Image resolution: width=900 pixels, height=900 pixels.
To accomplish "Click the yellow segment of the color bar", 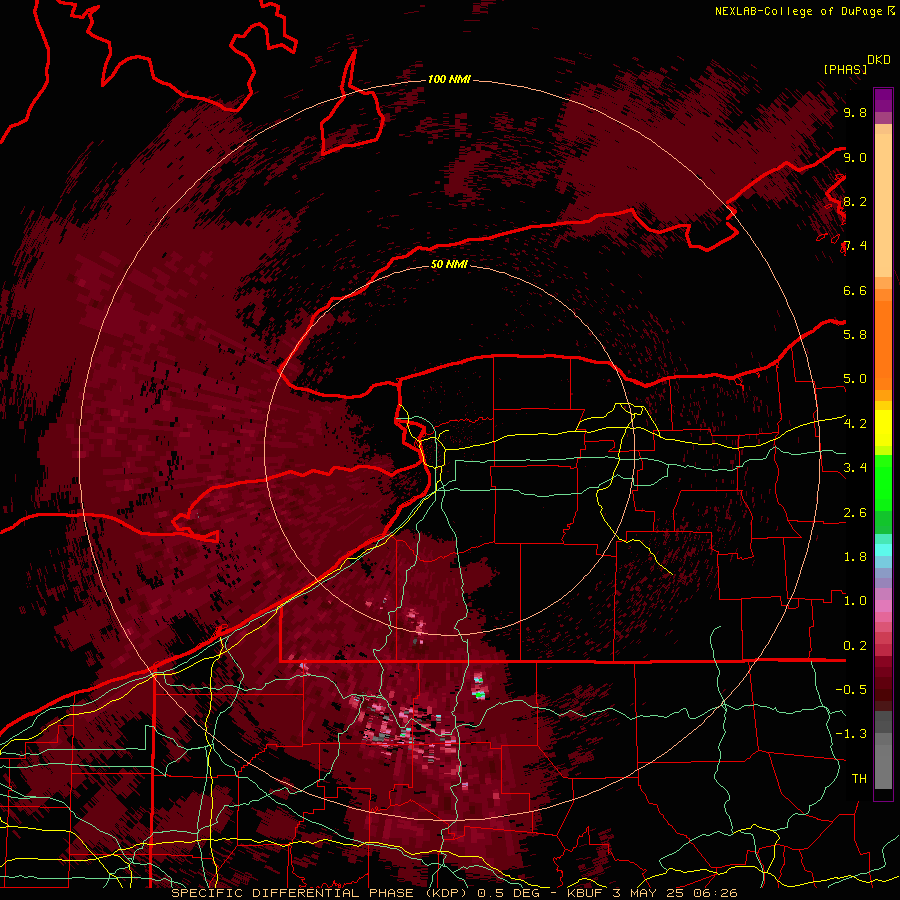I will coord(883,428).
